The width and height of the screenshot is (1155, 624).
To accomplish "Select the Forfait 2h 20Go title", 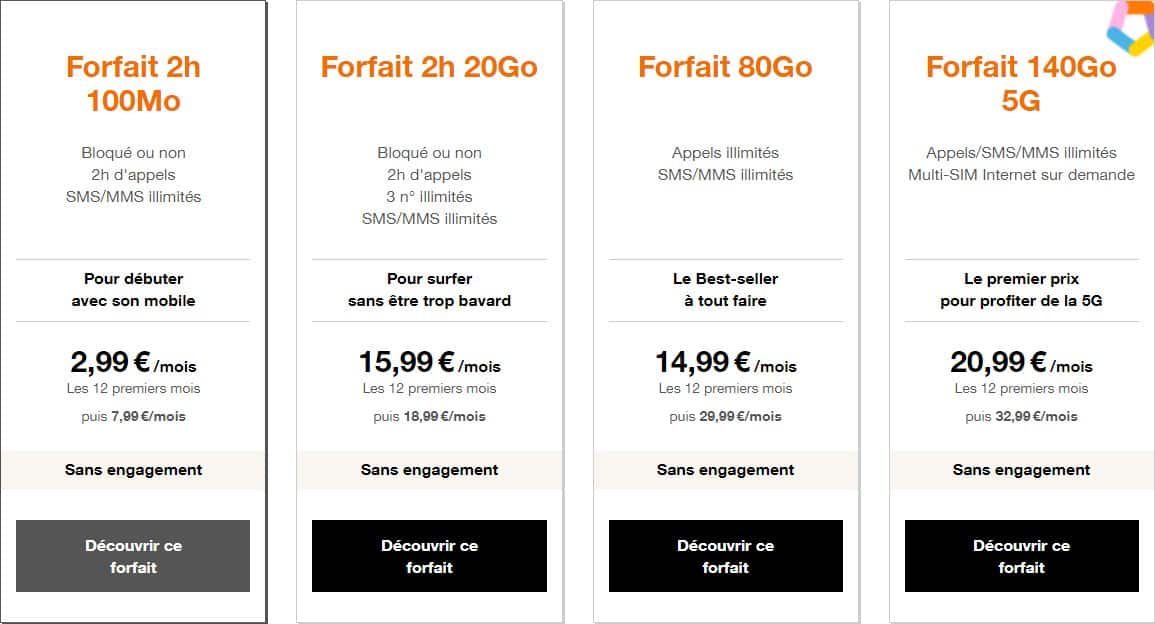I will click(x=429, y=67).
